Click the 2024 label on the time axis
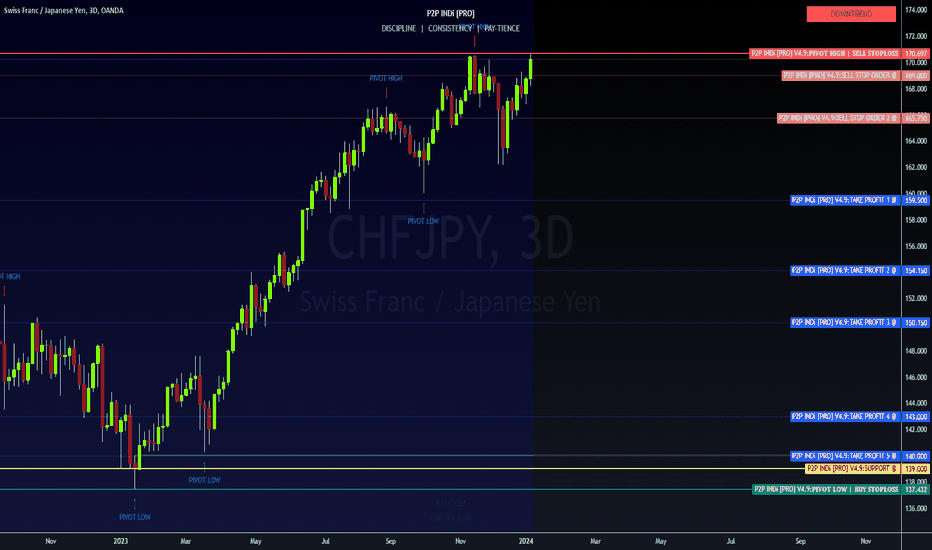This screenshot has height=550, width=932. click(526, 541)
